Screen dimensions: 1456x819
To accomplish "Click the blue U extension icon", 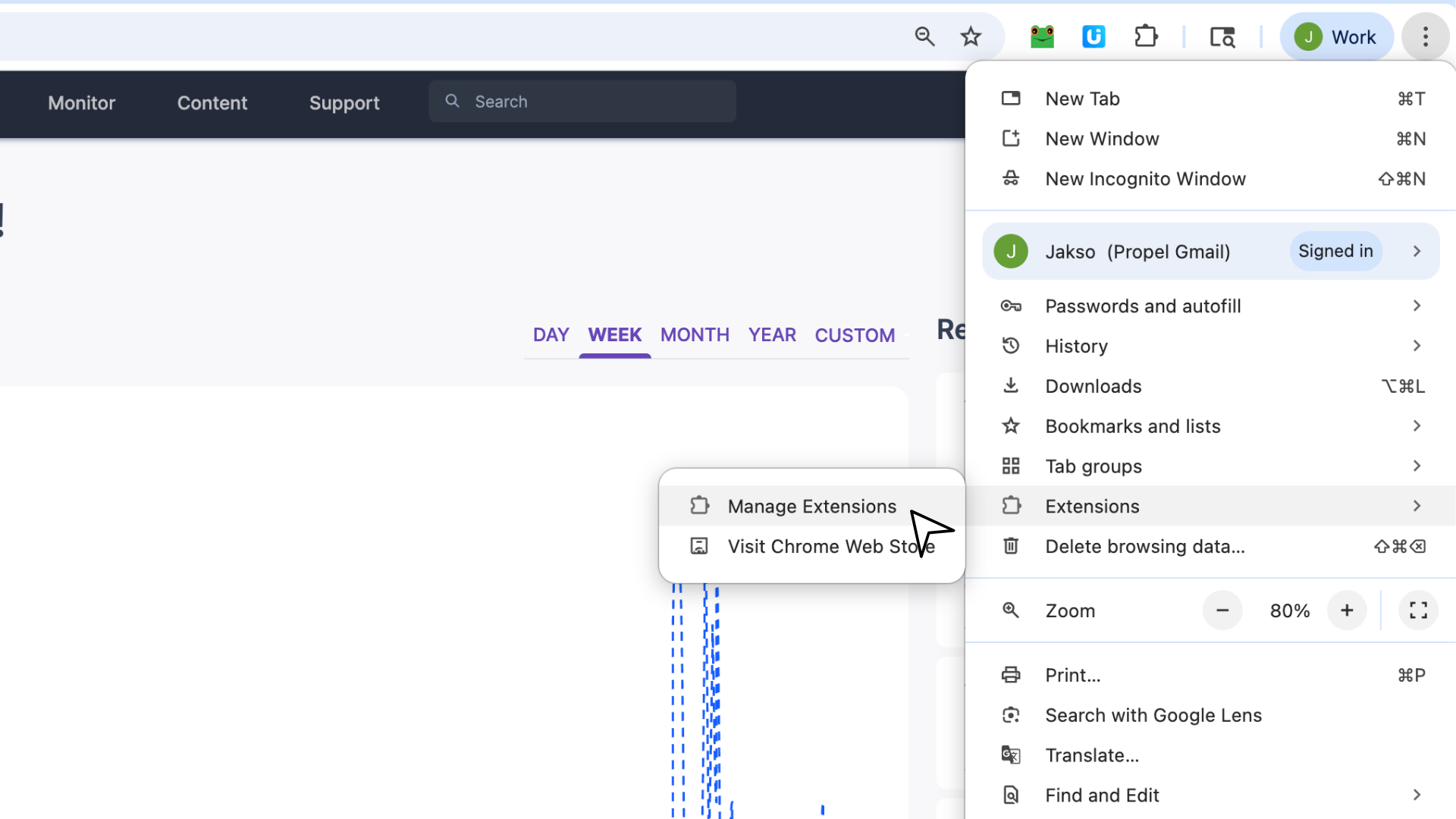I will (x=1094, y=36).
